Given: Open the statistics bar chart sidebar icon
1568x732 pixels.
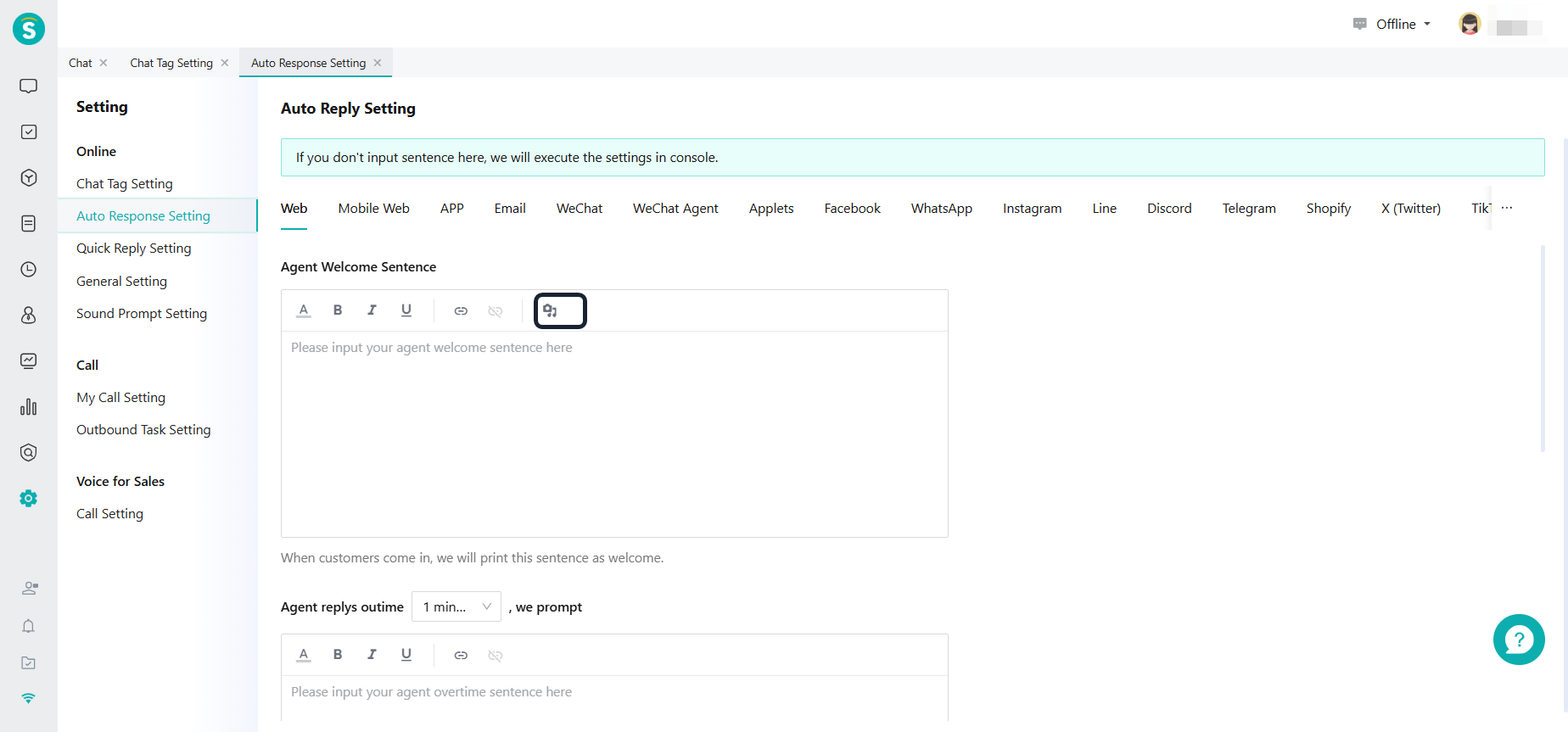Looking at the screenshot, I should pyautogui.click(x=29, y=407).
